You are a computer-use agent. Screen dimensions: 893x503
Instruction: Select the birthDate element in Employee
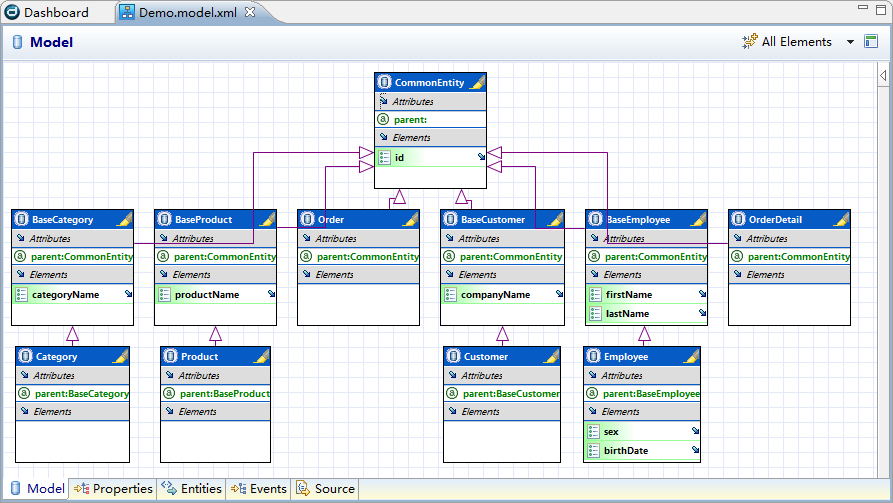coord(625,451)
